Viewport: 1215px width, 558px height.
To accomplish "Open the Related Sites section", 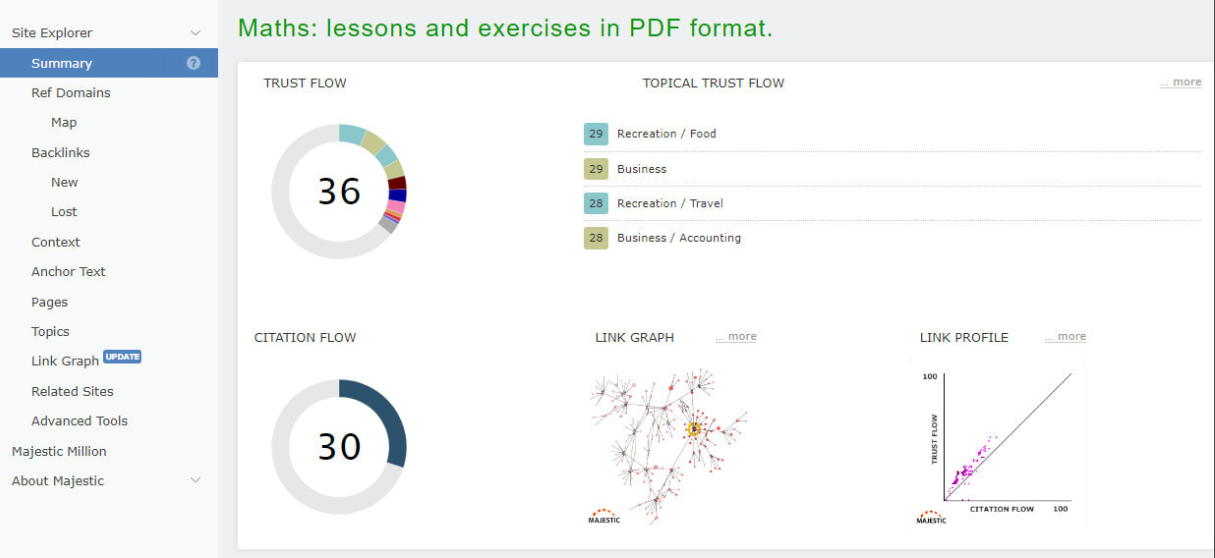I will click(72, 392).
